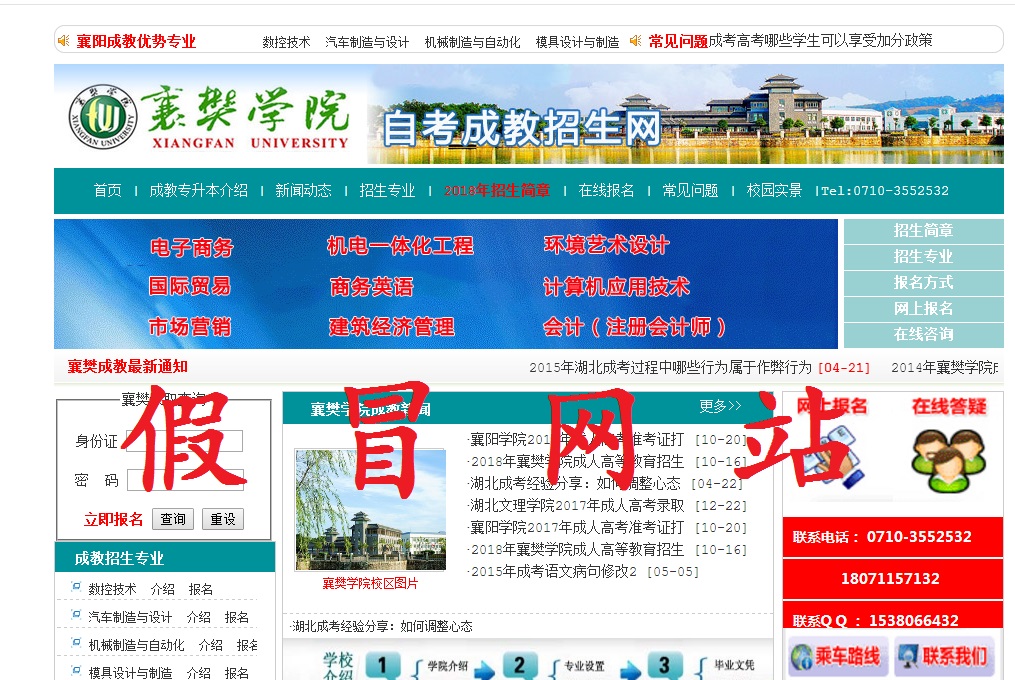Click the 在线咨询 side button

924,334
